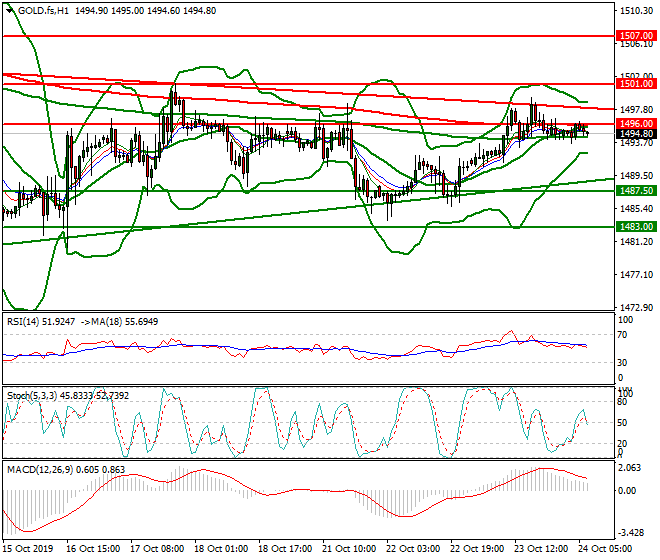Viewport: 660px width, 560px height.
Task: Click the 1497.80 price scale value
Action: point(636,109)
